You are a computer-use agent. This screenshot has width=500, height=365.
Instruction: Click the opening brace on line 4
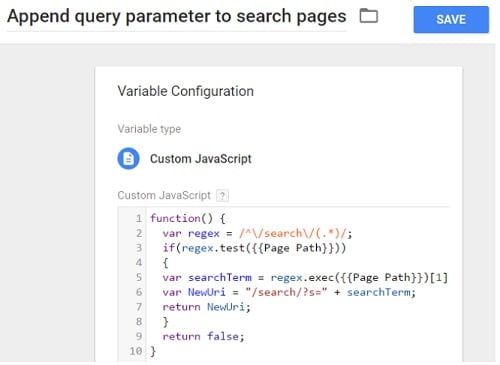pos(165,263)
